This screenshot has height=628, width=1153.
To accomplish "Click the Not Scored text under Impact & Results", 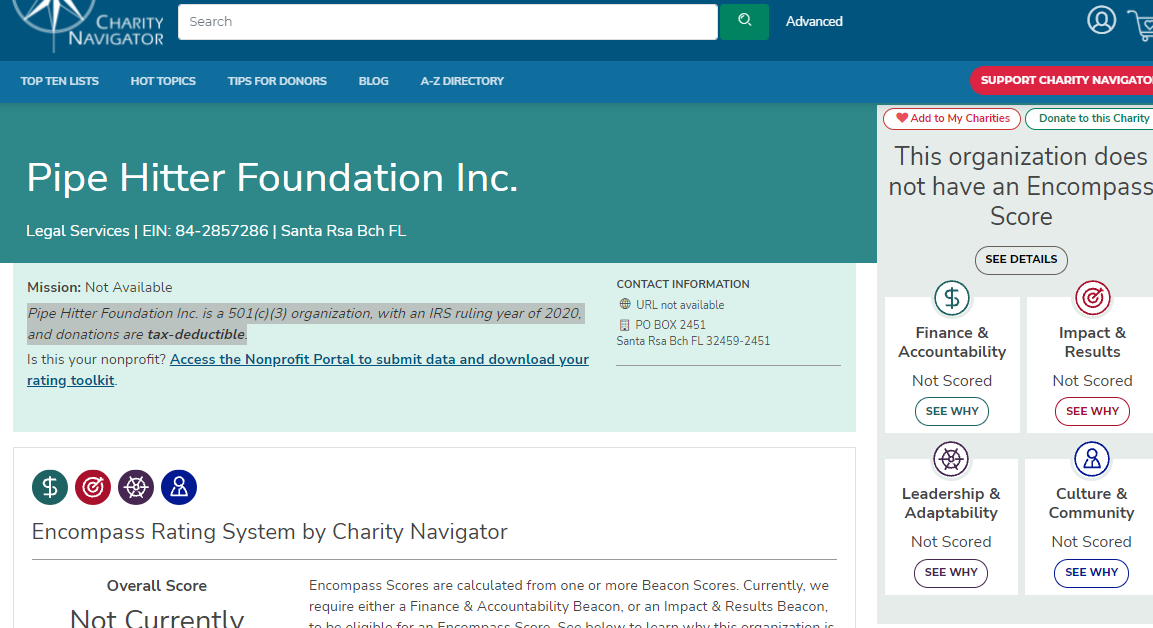I will point(1093,381).
